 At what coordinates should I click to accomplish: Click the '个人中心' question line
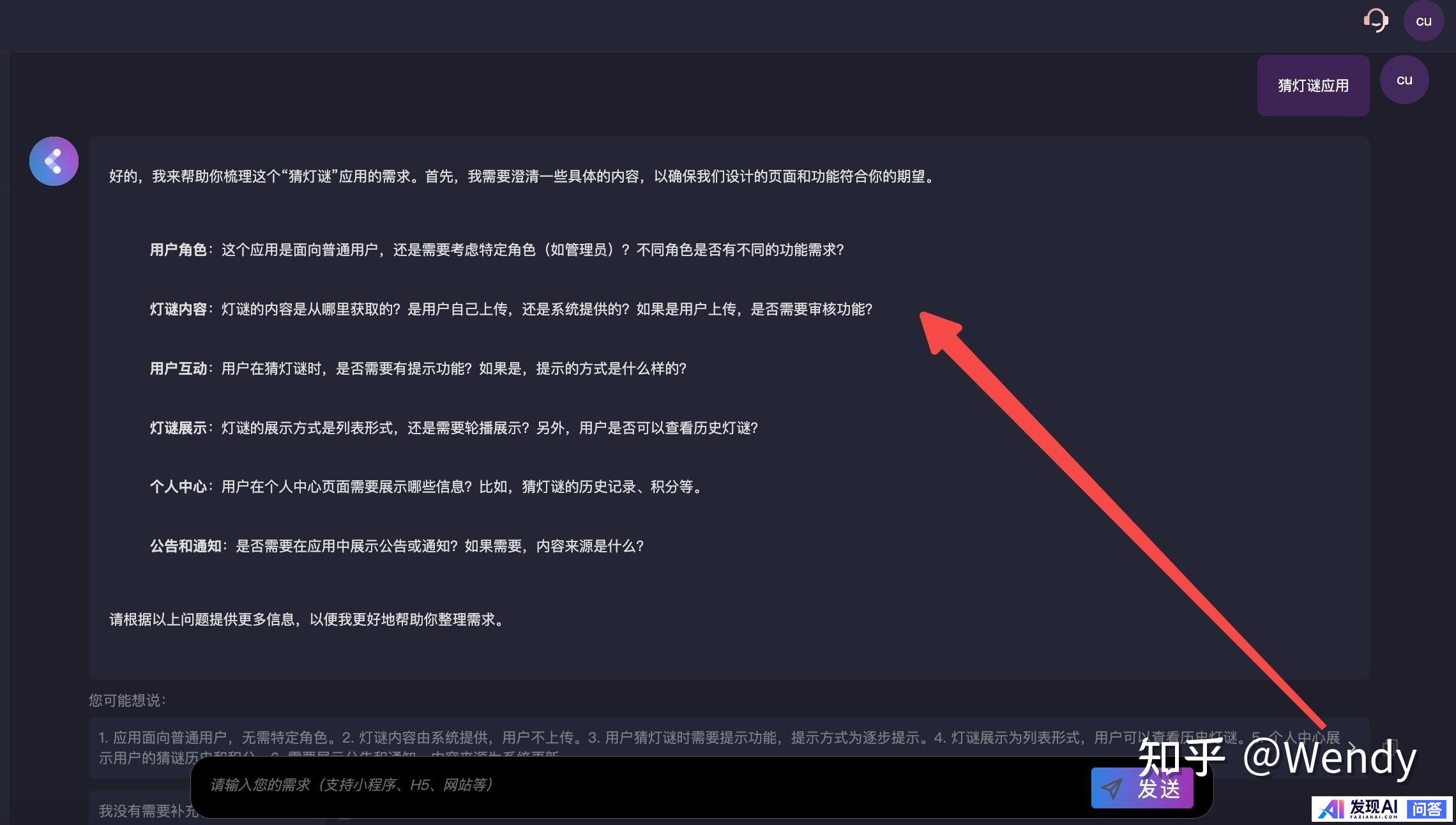pyautogui.click(x=427, y=487)
